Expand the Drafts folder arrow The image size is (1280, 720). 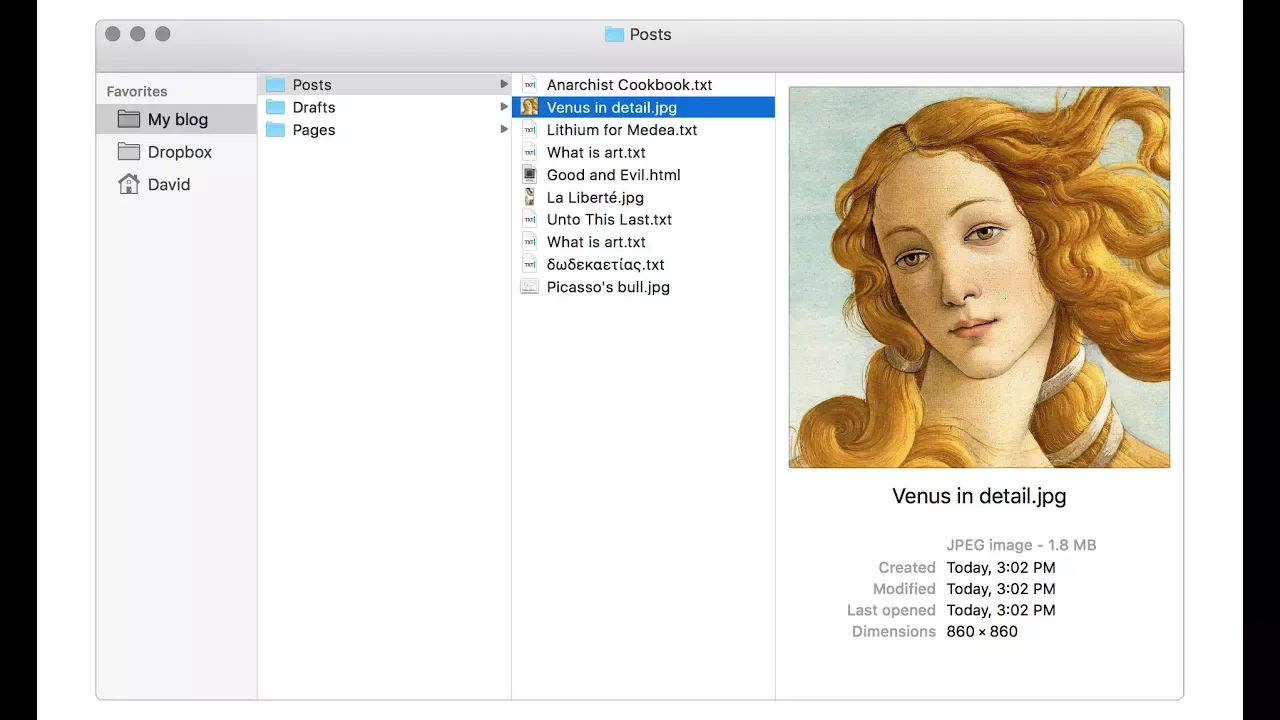click(x=504, y=107)
